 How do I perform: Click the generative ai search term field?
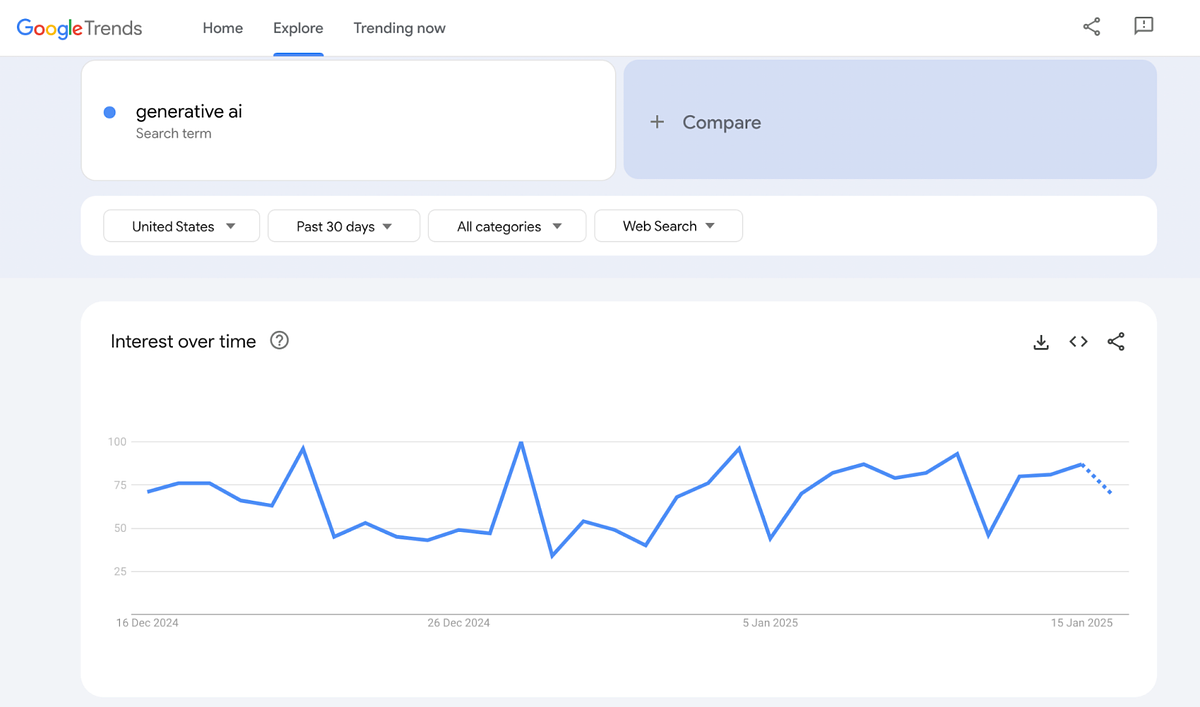tap(348, 121)
